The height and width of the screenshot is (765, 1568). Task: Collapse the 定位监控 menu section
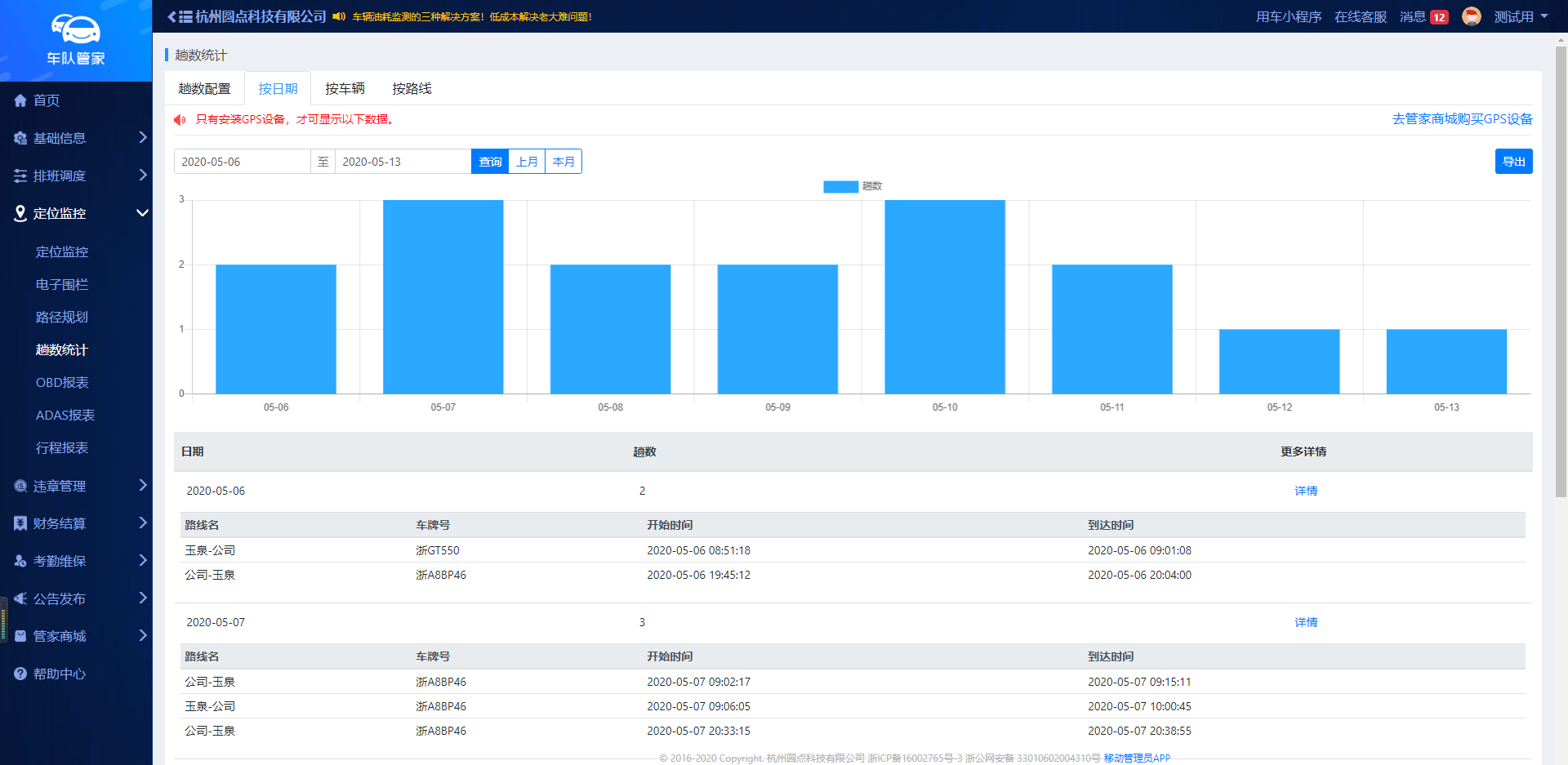[x=142, y=213]
